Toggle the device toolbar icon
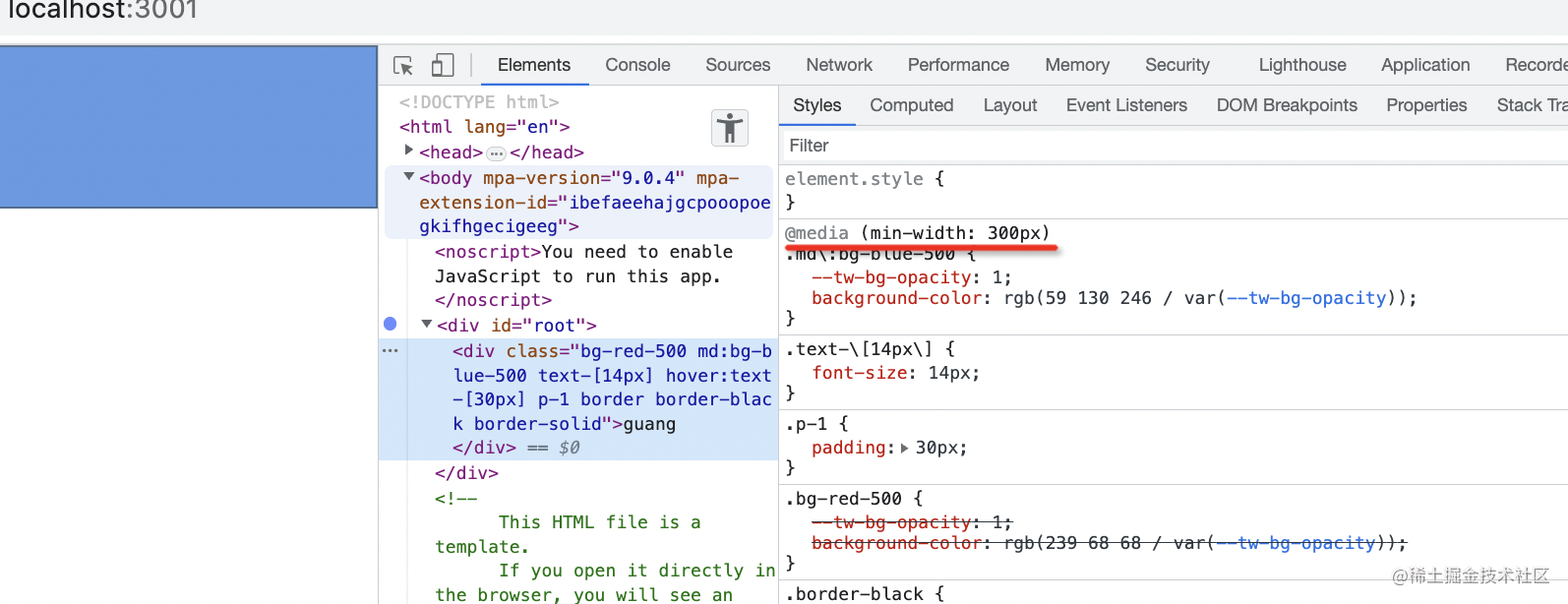1568x604 pixels. (443, 65)
